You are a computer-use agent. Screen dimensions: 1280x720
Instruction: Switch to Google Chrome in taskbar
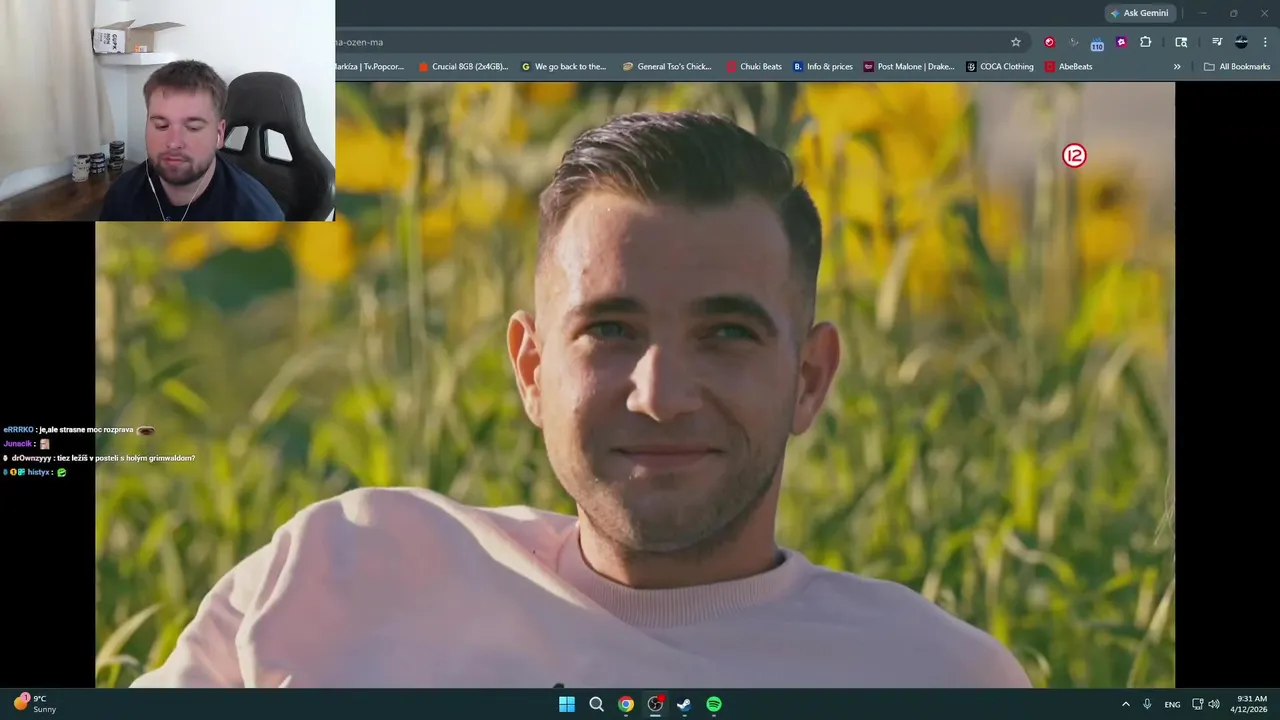625,704
